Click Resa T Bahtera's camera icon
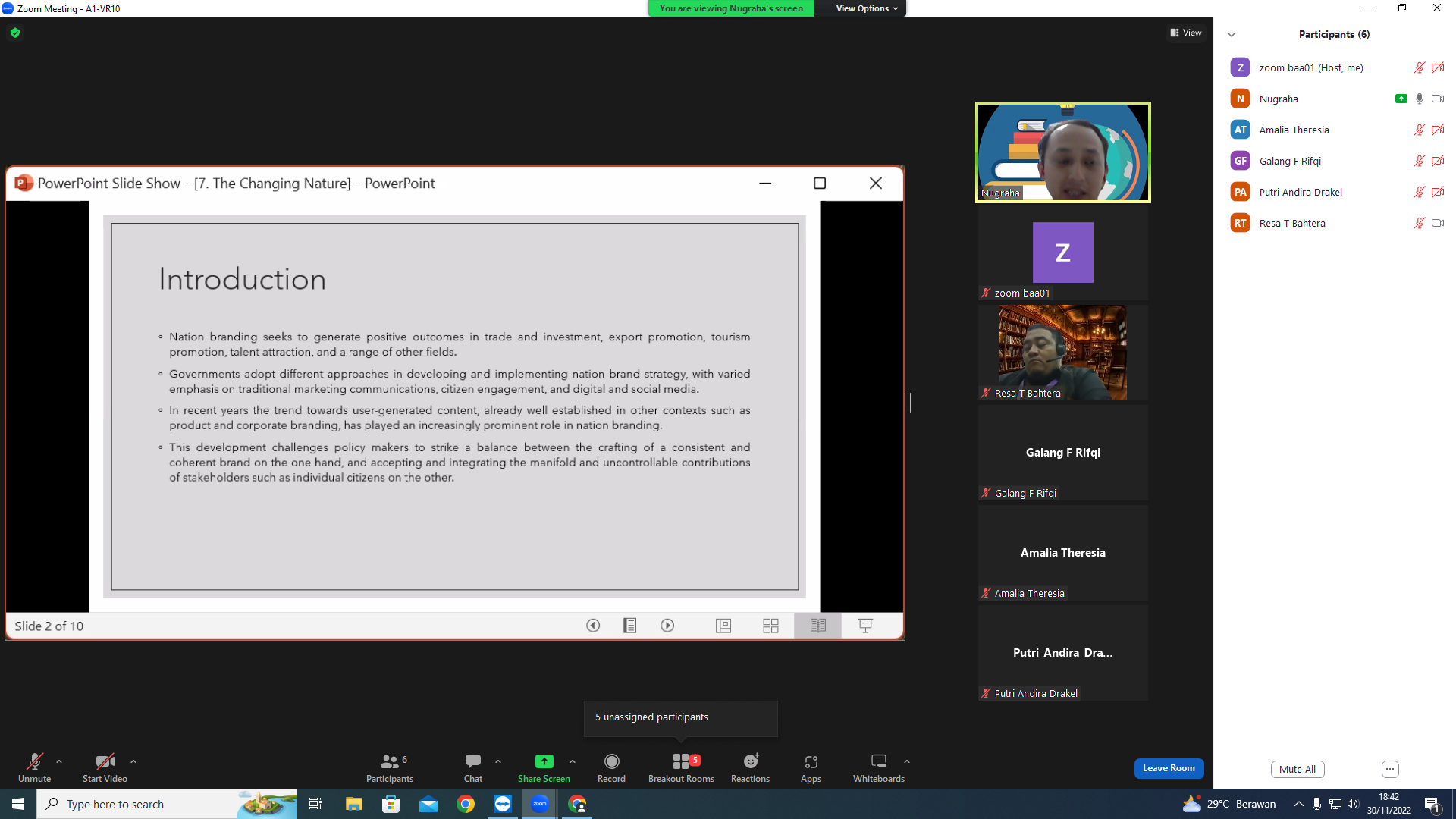Screen dimensions: 1456x819 (1438, 223)
